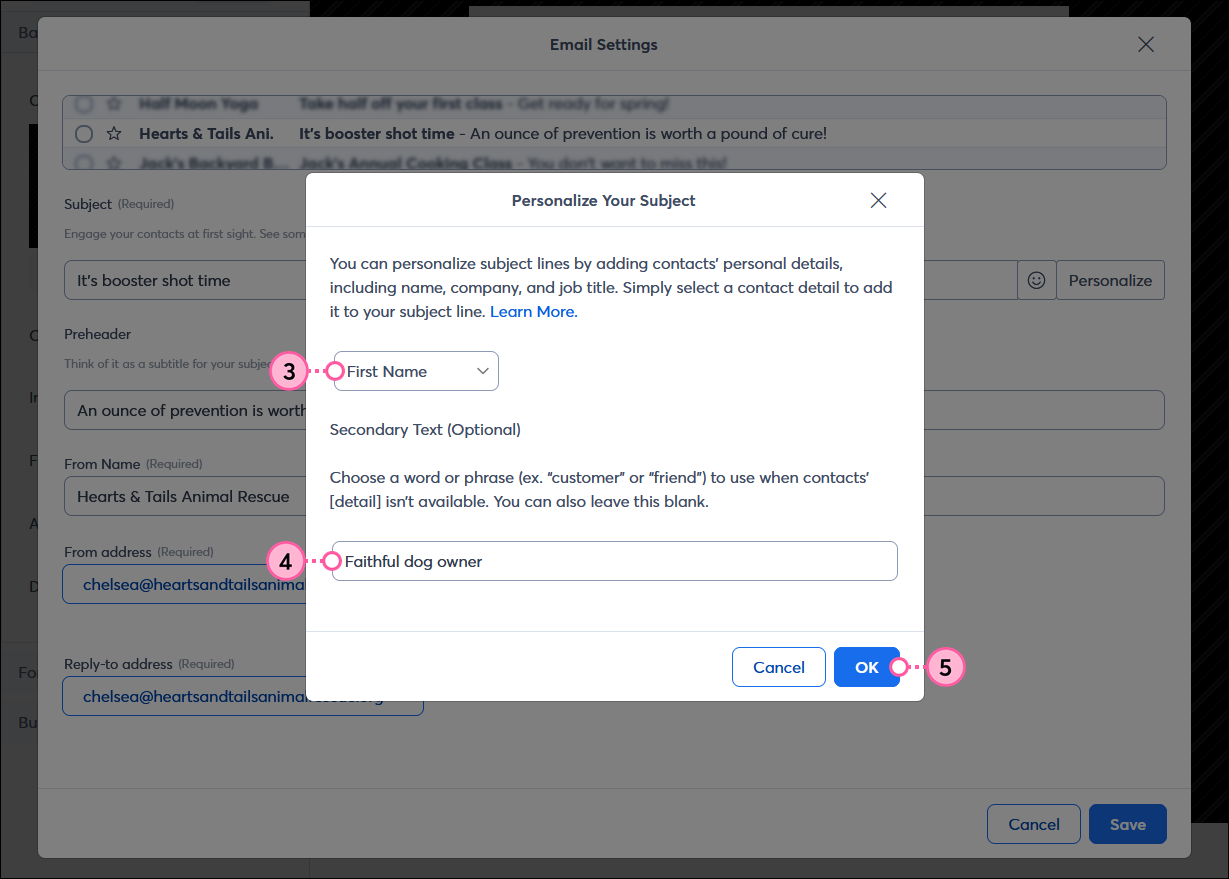The height and width of the screenshot is (879, 1229).
Task: Star the Hearts & Tails Ani. email preview
Action: click(114, 134)
